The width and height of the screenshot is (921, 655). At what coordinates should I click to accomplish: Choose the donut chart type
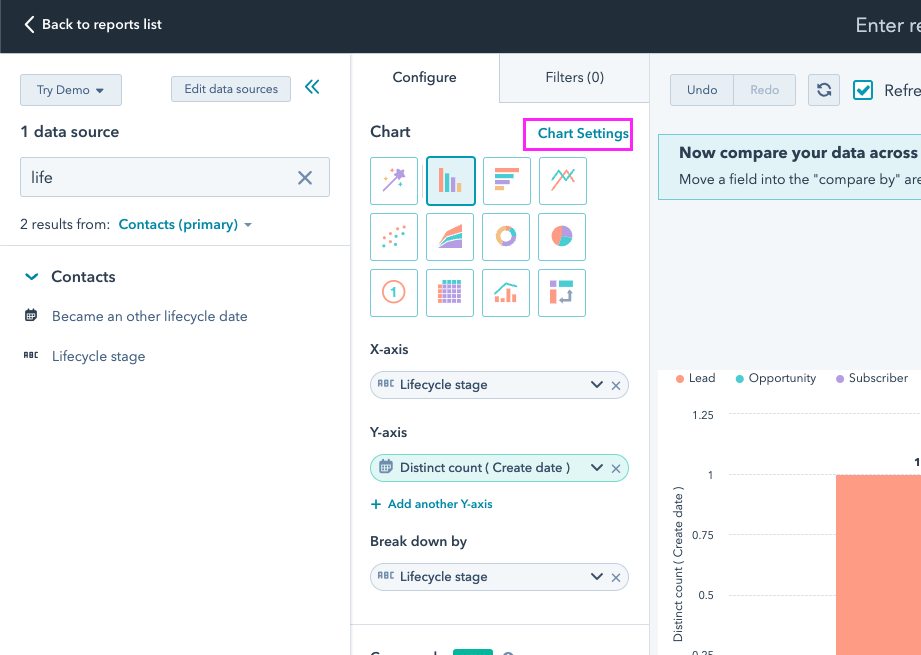pos(505,236)
